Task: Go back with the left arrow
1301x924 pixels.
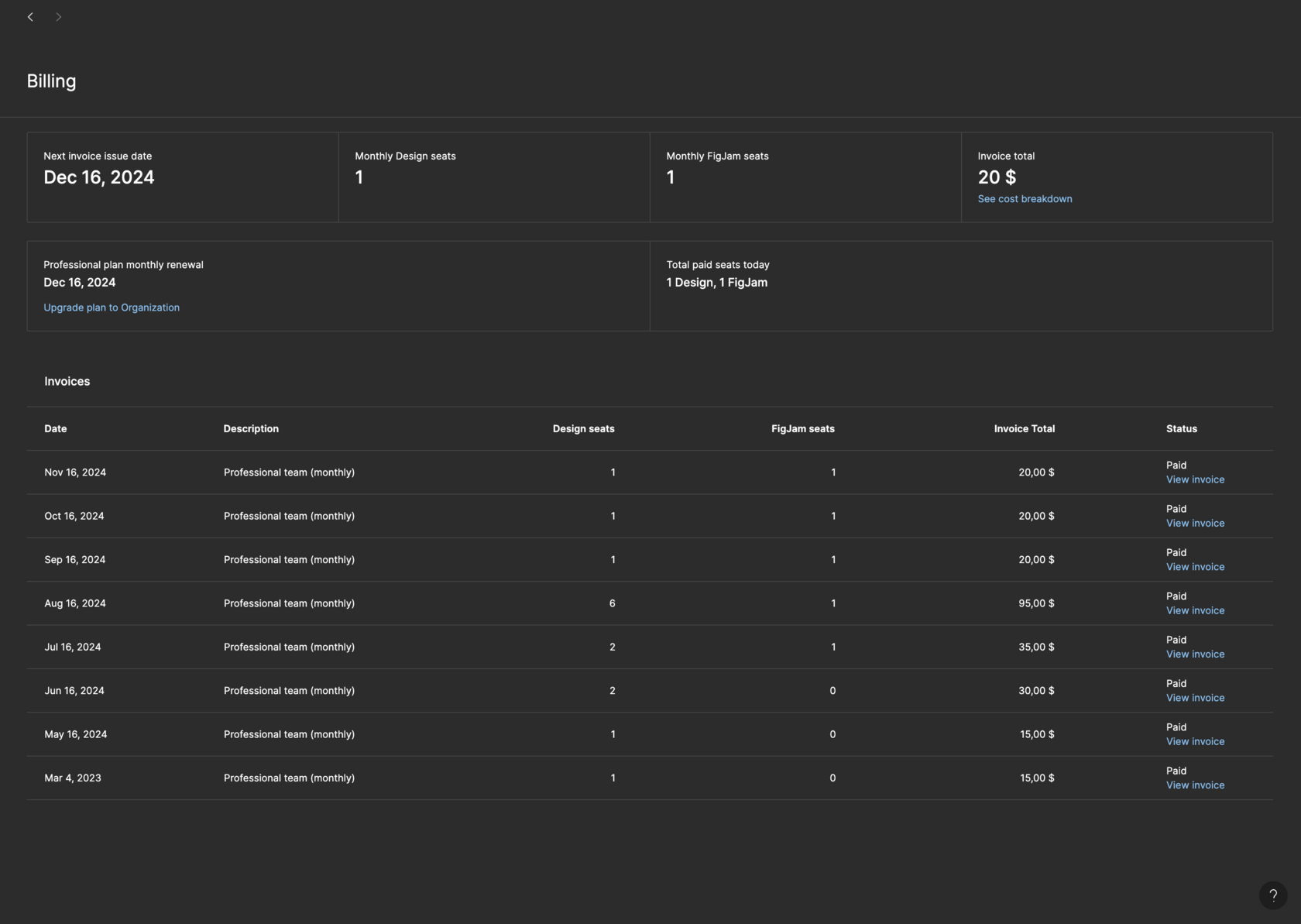Action: point(30,17)
